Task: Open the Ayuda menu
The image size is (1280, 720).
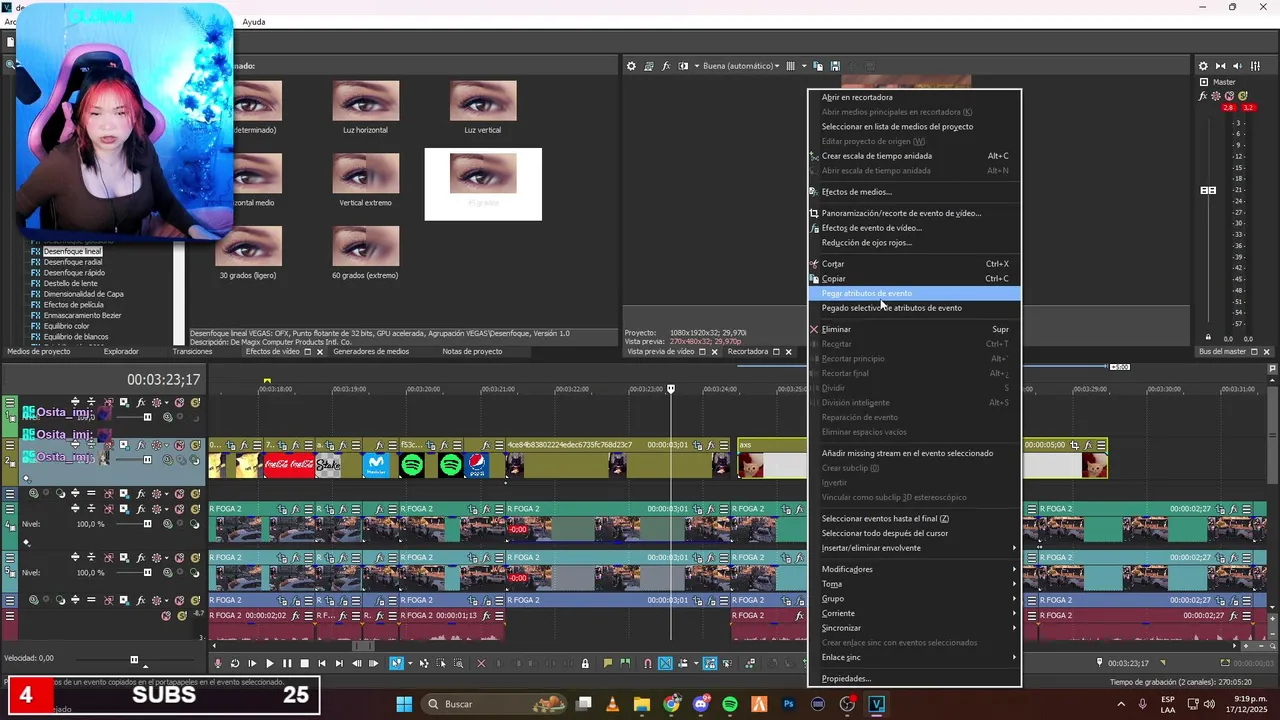Action: [254, 22]
